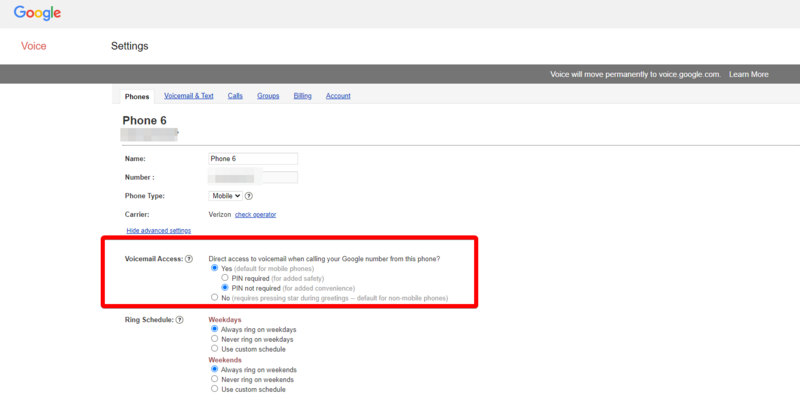Select PIN not required option
800x398 pixels.
pos(224,288)
